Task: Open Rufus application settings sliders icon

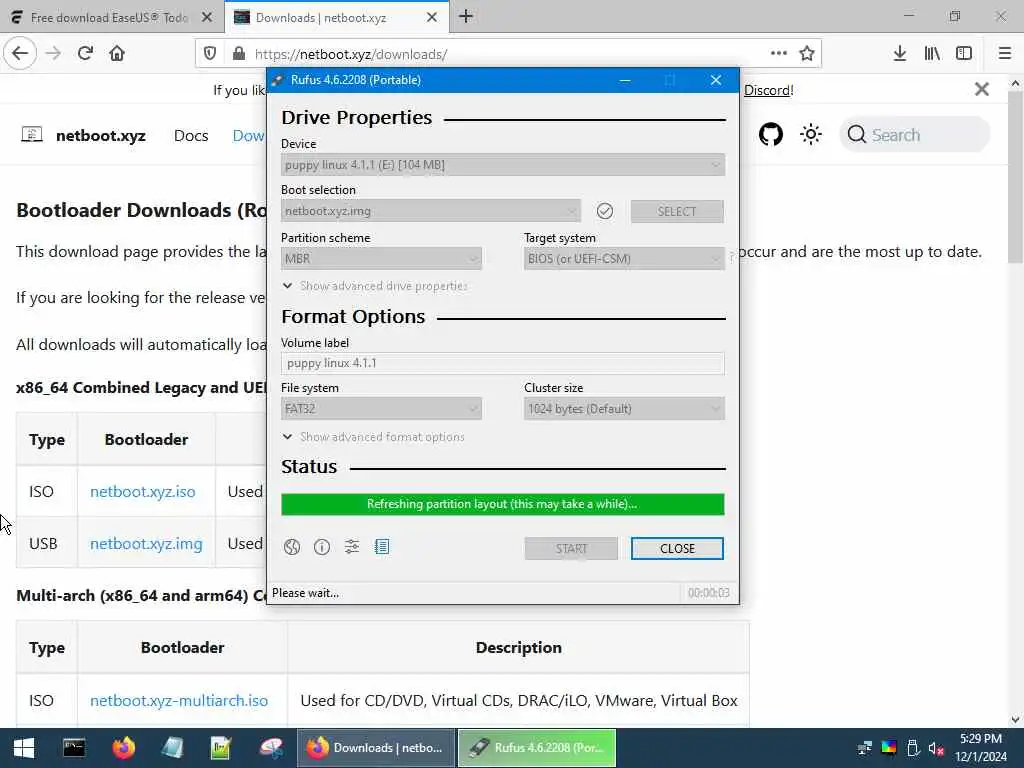Action: click(x=352, y=547)
